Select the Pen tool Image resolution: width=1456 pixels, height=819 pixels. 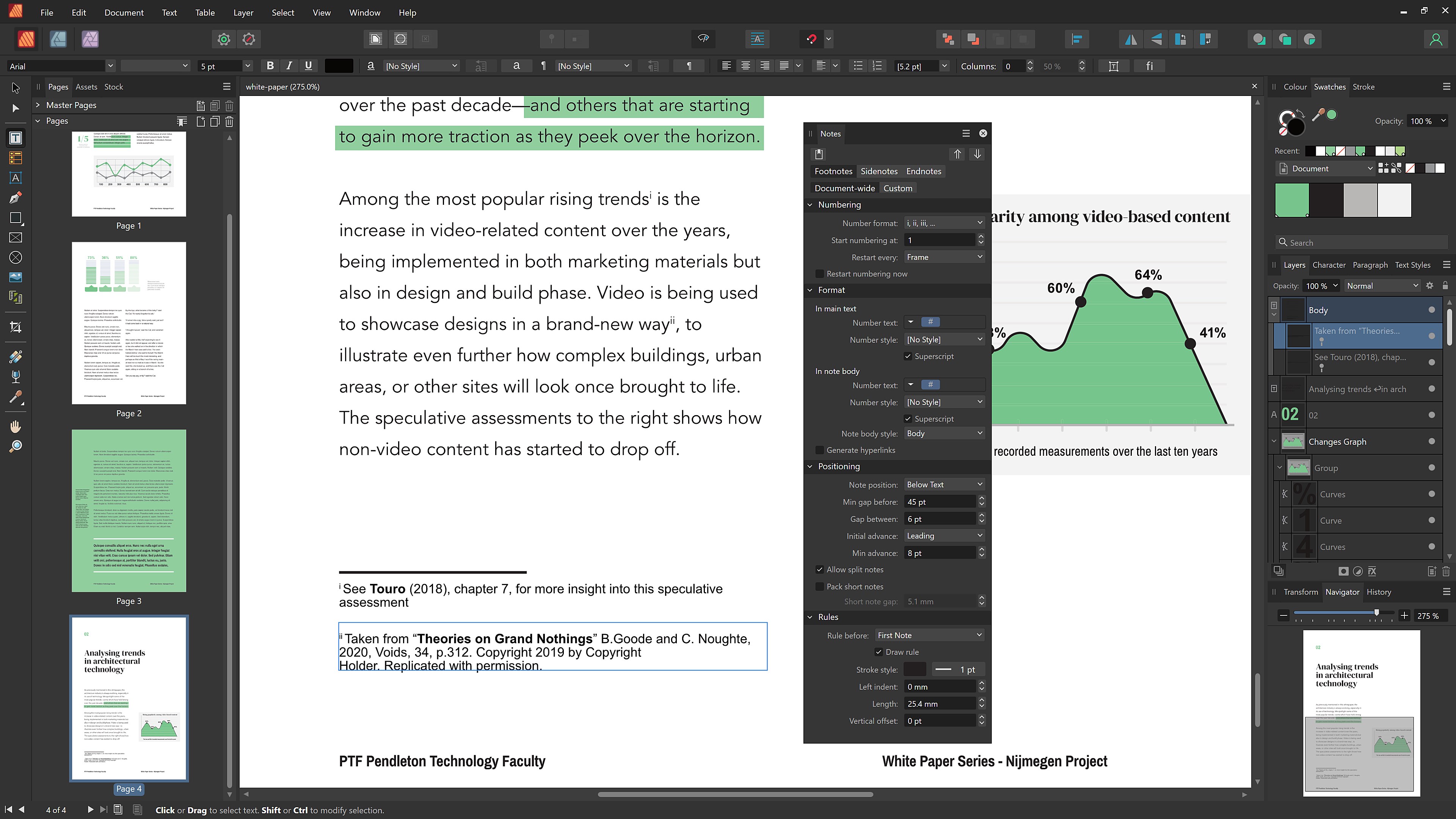click(16, 198)
